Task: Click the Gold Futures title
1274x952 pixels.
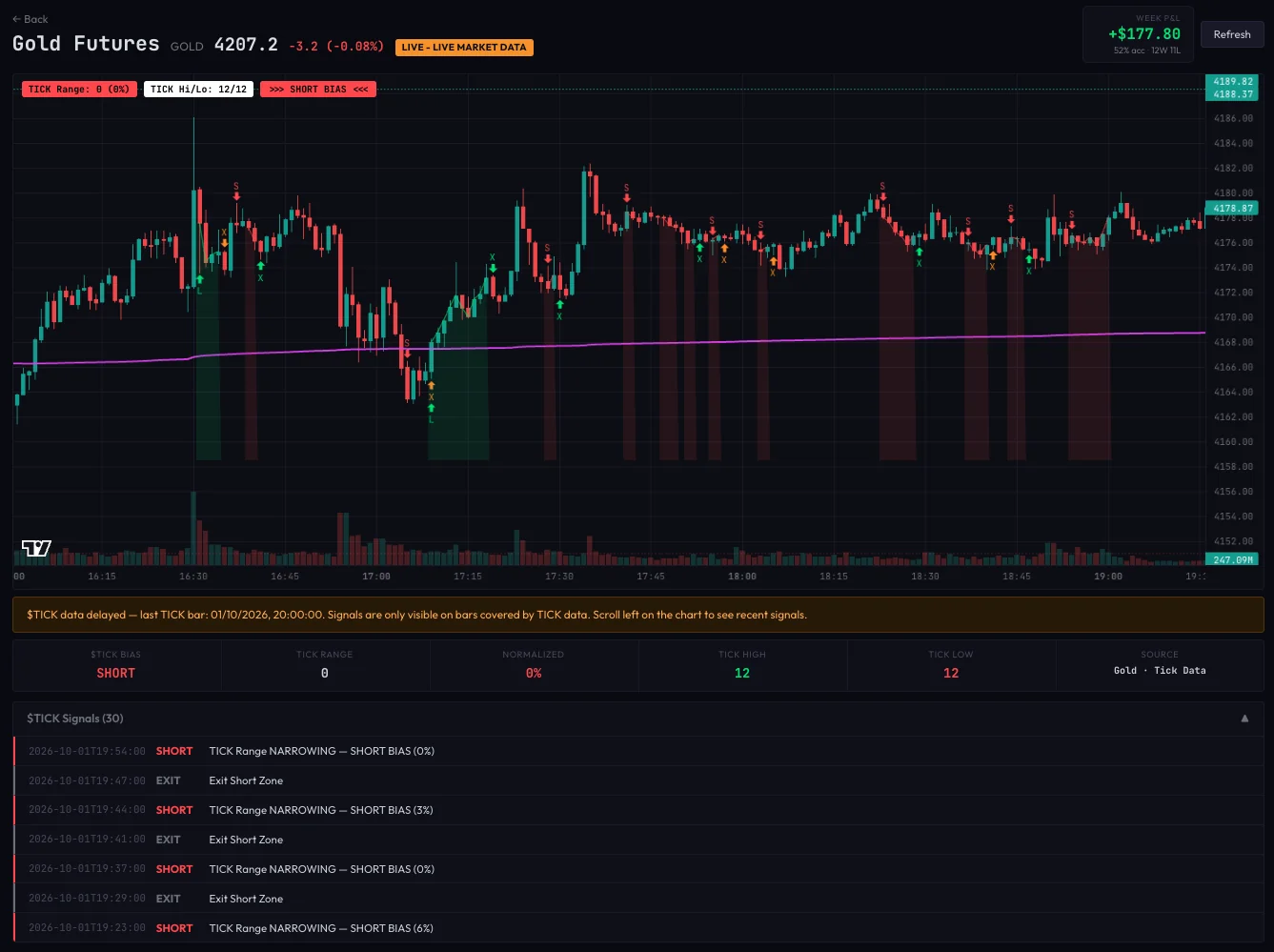Action: pyautogui.click(x=86, y=44)
